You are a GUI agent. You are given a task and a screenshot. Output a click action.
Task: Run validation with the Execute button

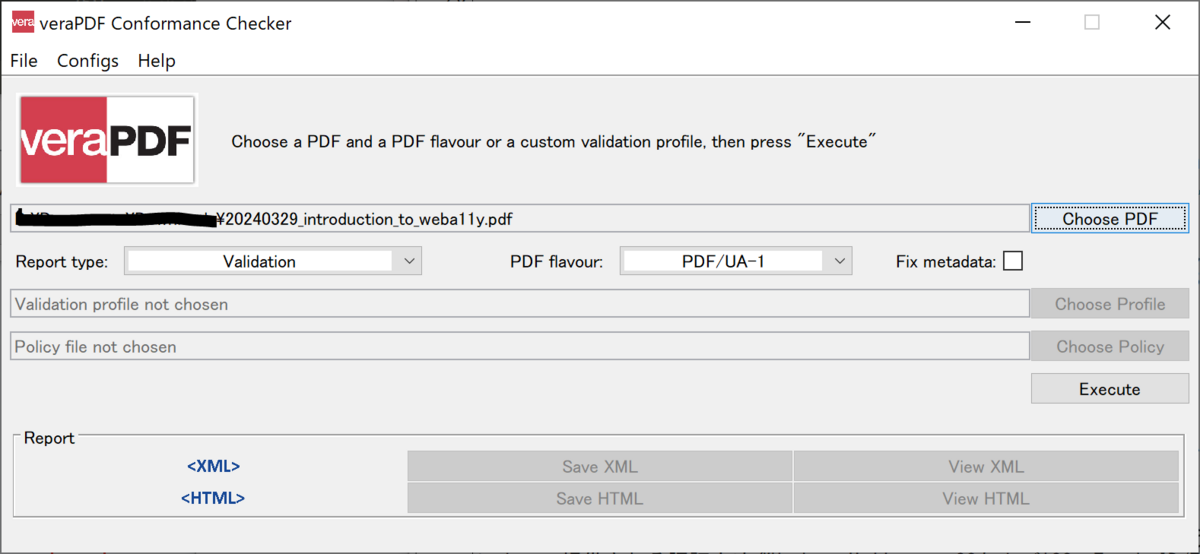[1110, 389]
